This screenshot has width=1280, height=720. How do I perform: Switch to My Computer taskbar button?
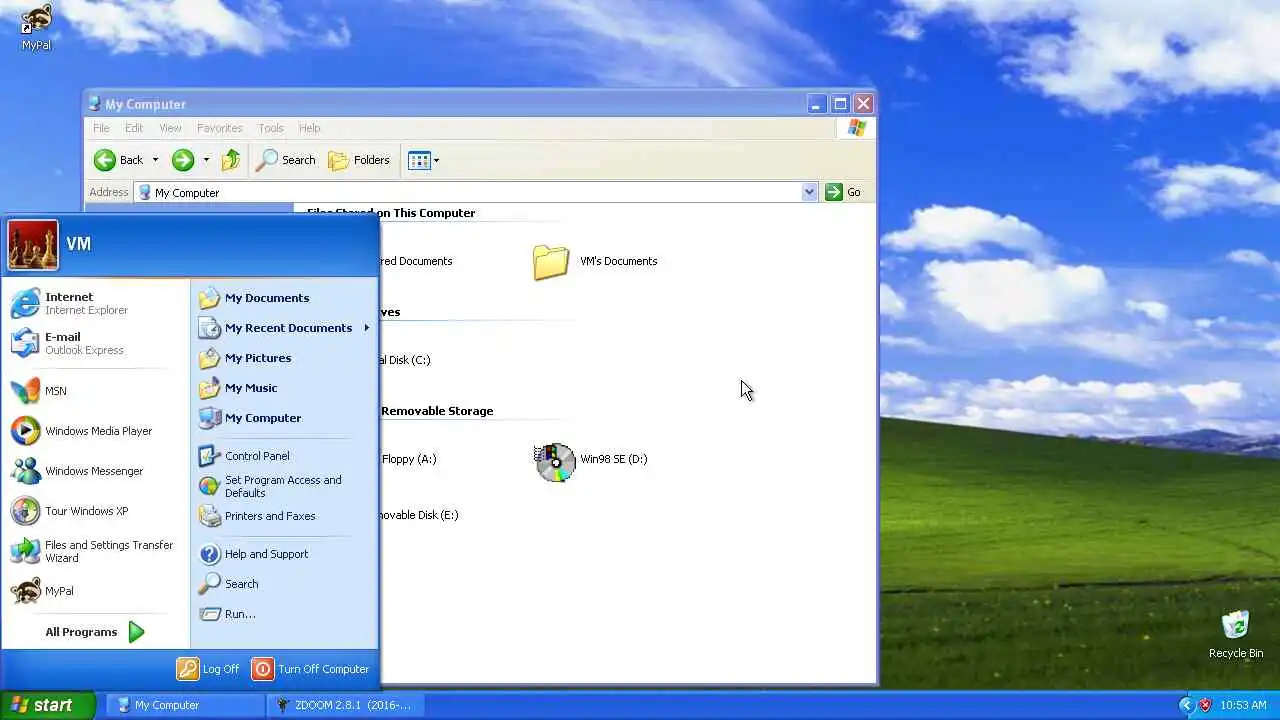pos(185,705)
